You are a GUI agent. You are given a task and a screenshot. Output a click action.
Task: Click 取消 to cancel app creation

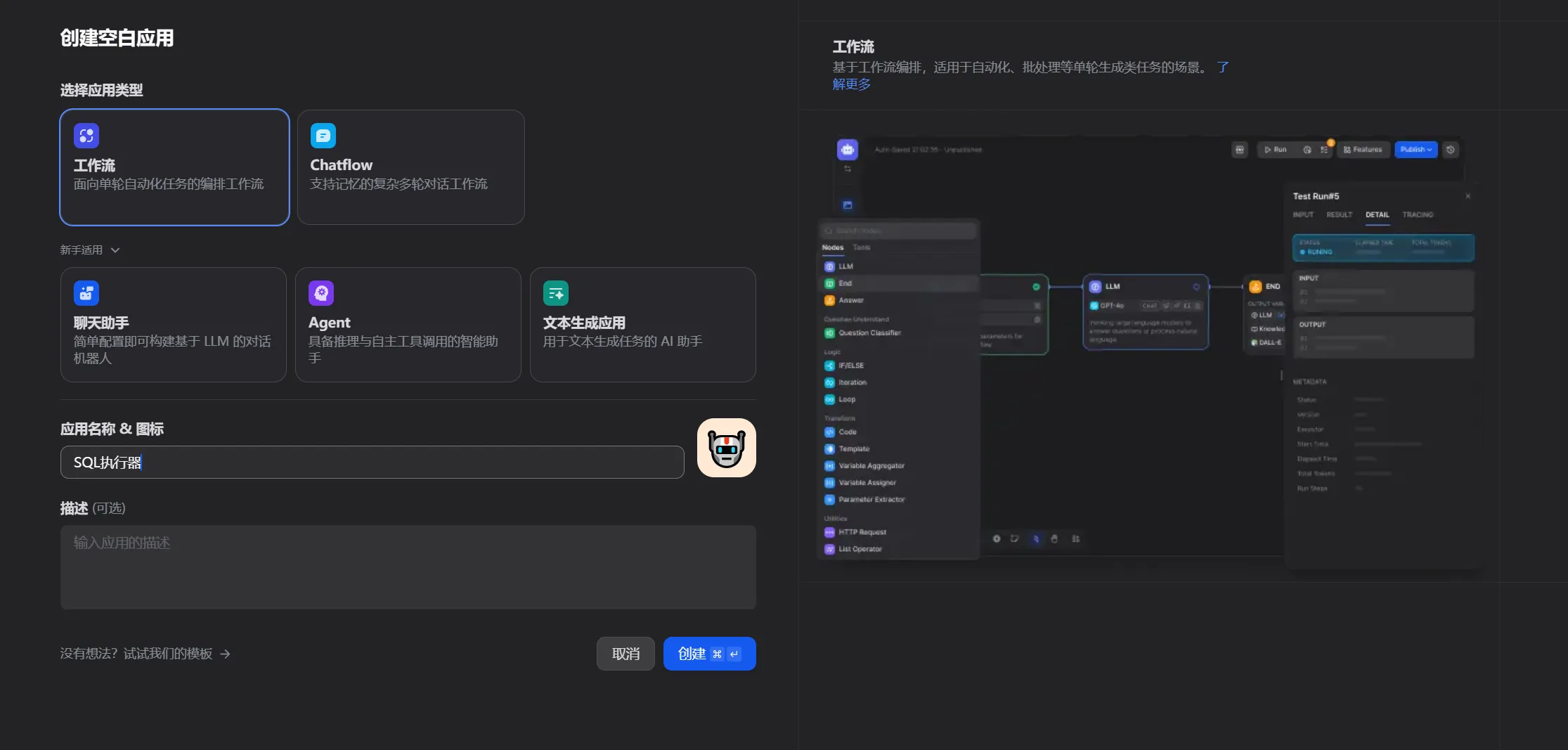(625, 654)
